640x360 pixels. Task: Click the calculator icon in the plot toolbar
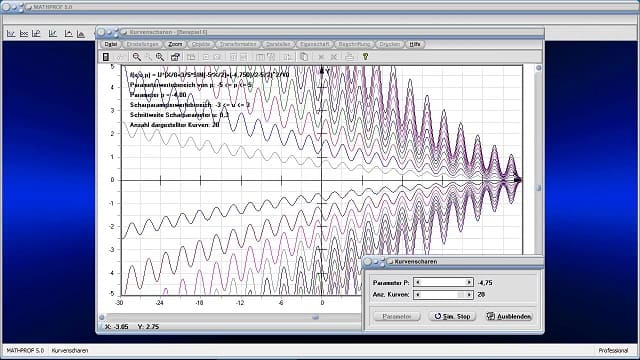(x=106, y=57)
